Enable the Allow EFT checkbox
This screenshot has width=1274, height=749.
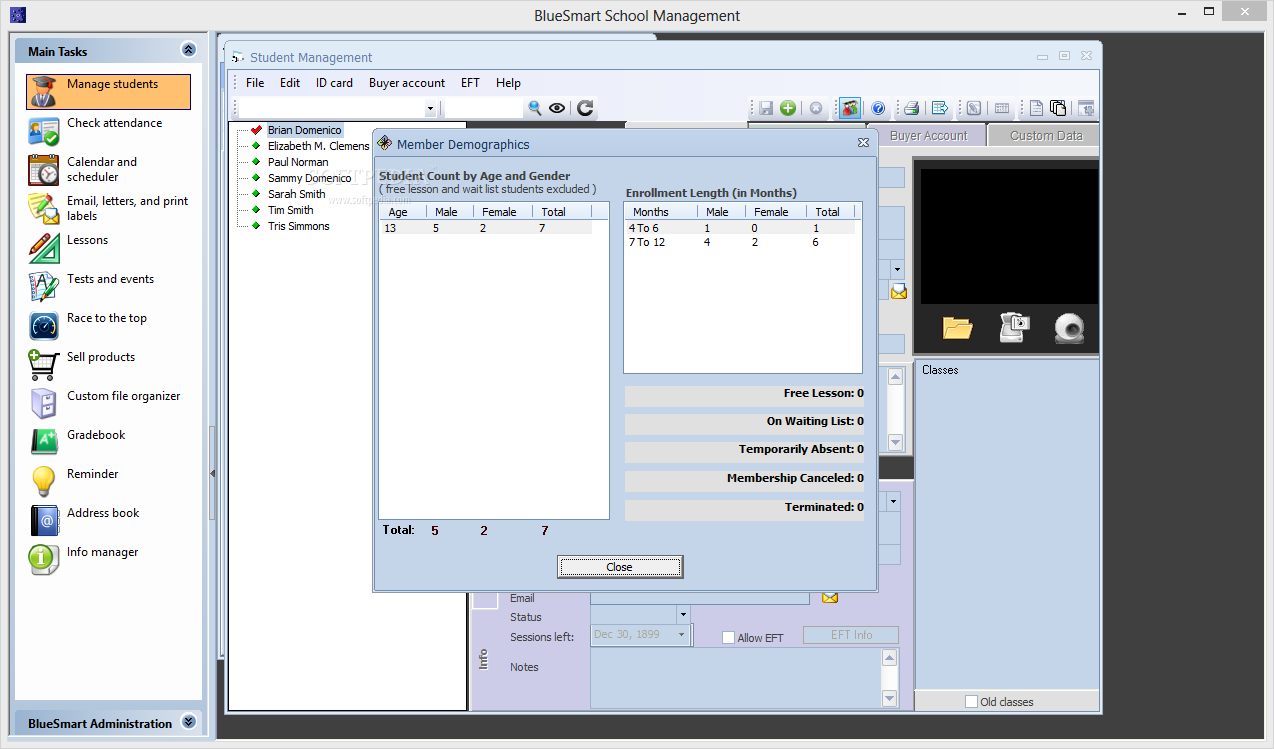(x=728, y=637)
